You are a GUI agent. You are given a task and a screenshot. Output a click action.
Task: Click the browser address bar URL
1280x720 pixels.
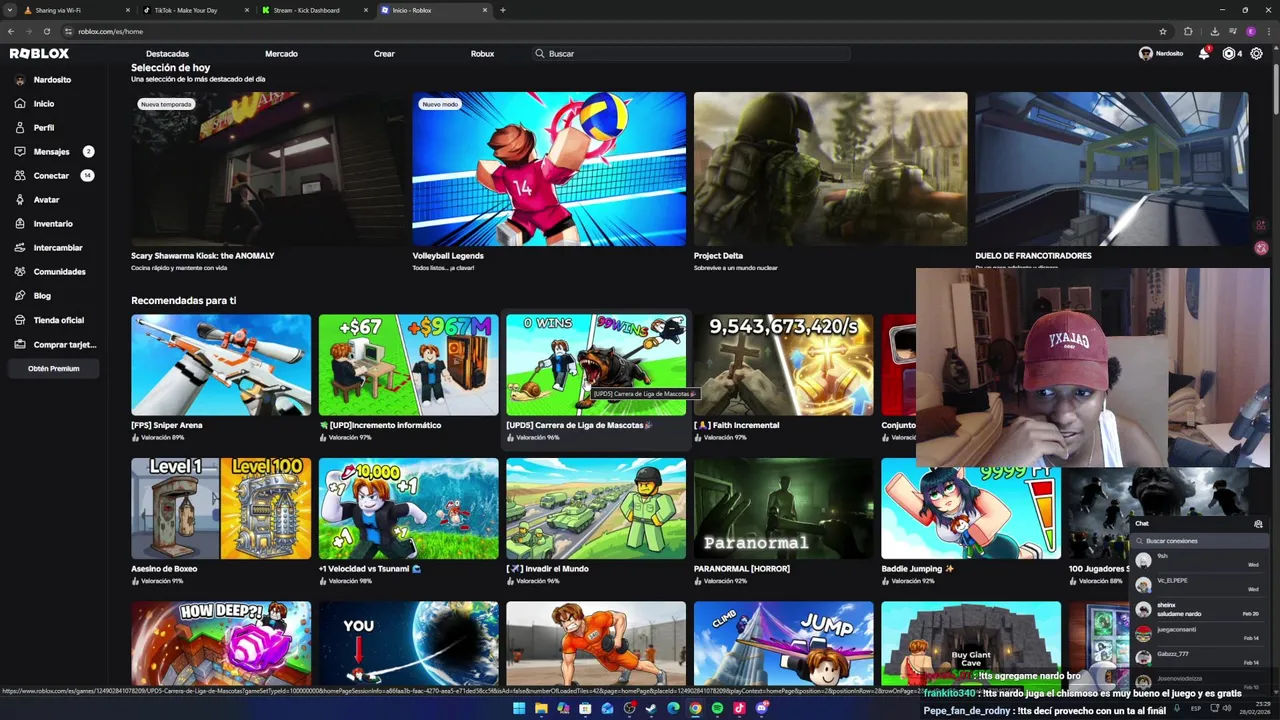pos(110,31)
